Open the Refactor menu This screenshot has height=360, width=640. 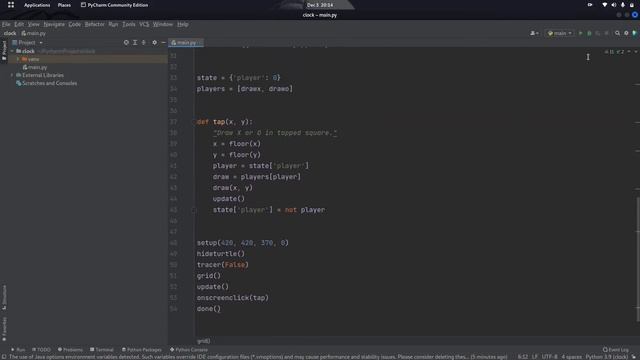coord(95,24)
